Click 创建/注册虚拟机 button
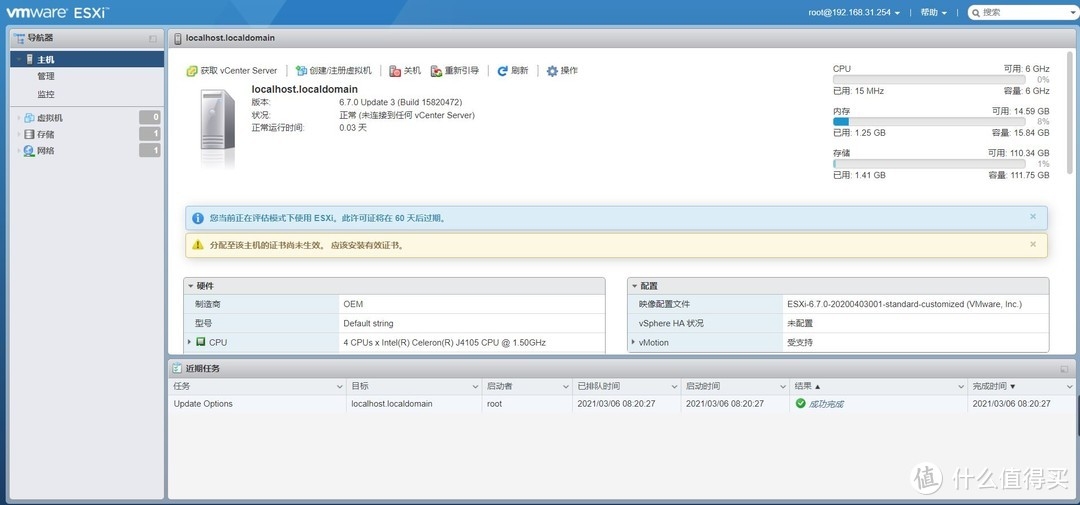1080x505 pixels. click(333, 71)
